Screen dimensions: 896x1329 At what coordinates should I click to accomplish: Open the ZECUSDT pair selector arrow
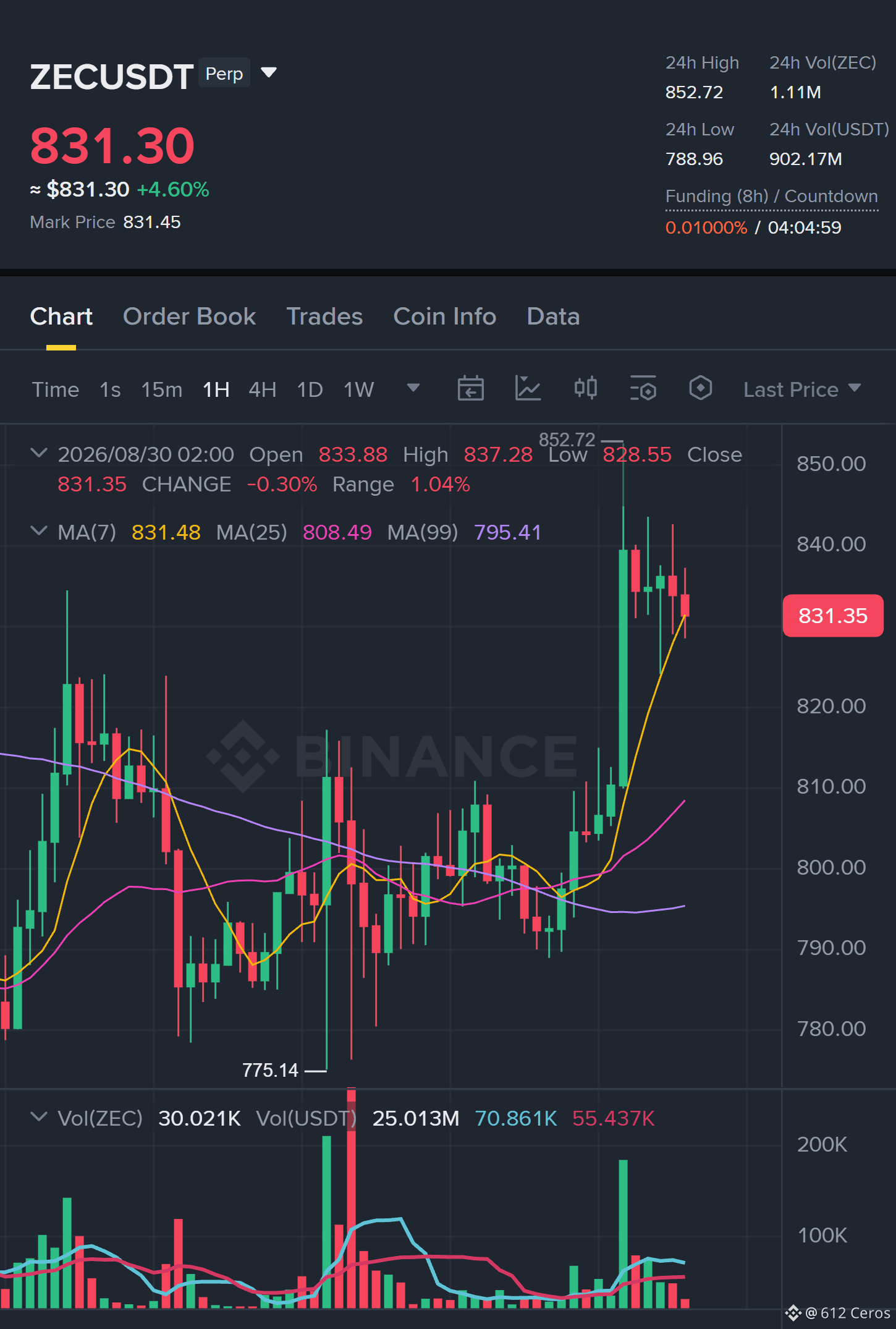coord(269,73)
